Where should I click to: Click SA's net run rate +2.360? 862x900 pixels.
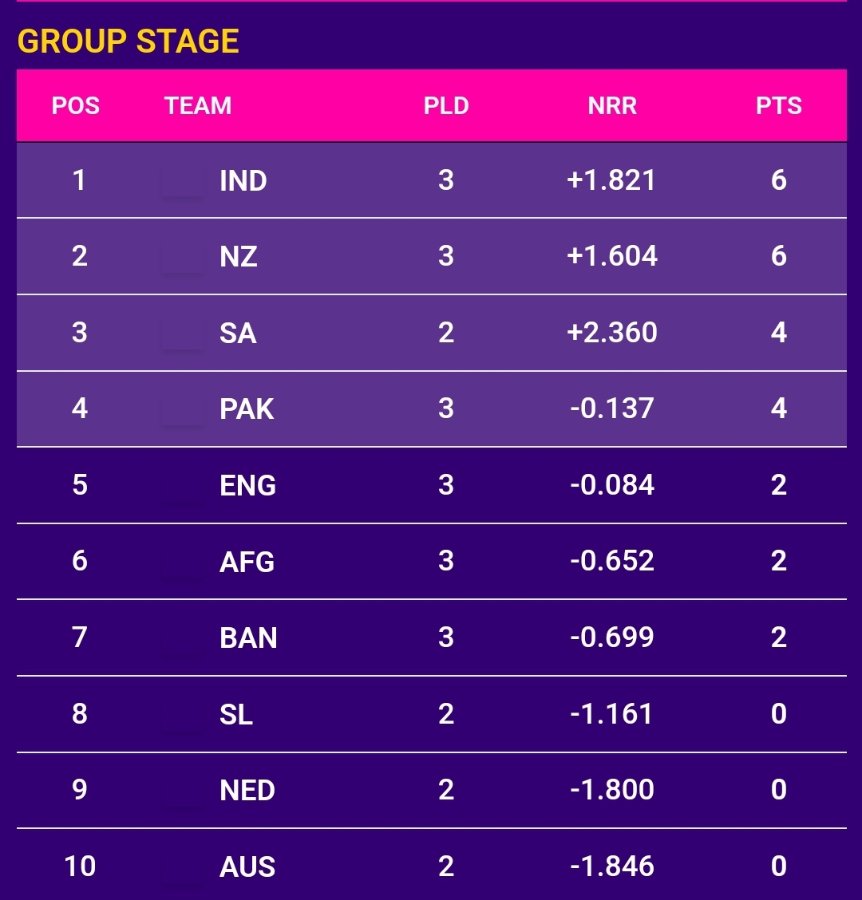click(612, 333)
